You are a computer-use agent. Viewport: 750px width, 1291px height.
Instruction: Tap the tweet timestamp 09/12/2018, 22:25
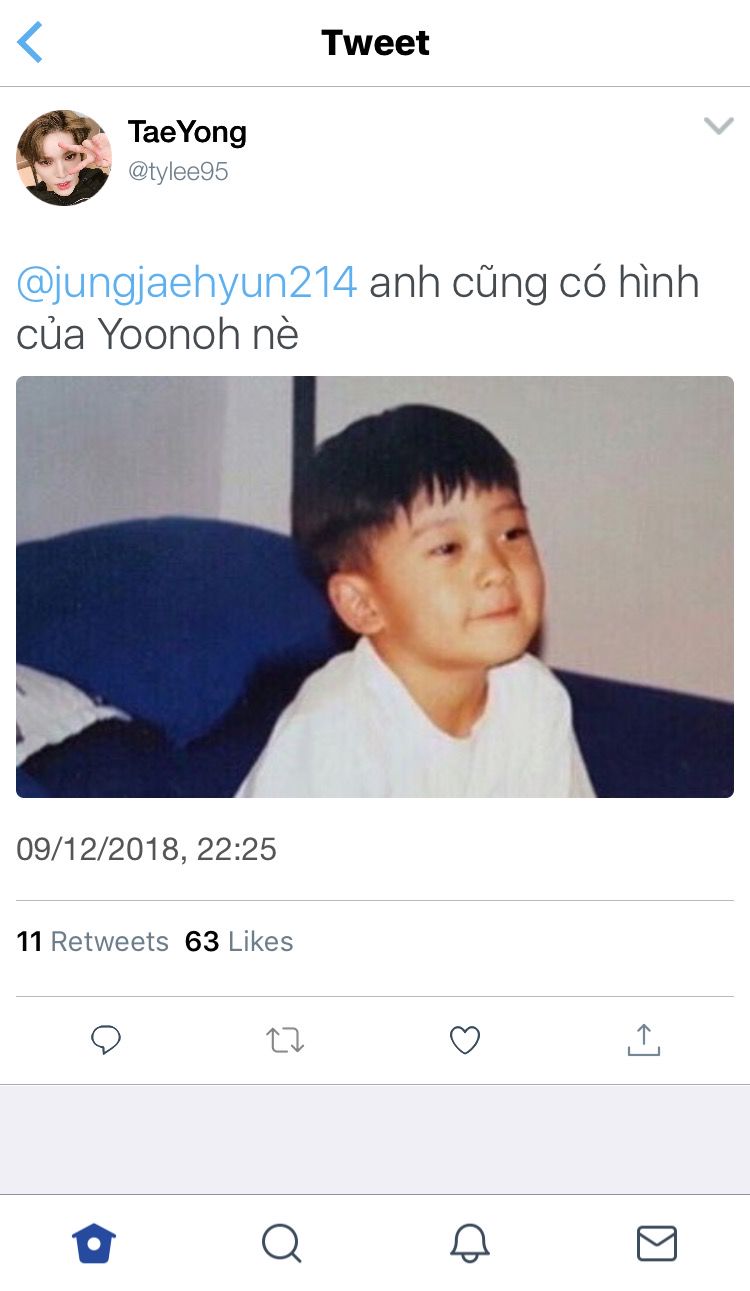click(x=146, y=850)
